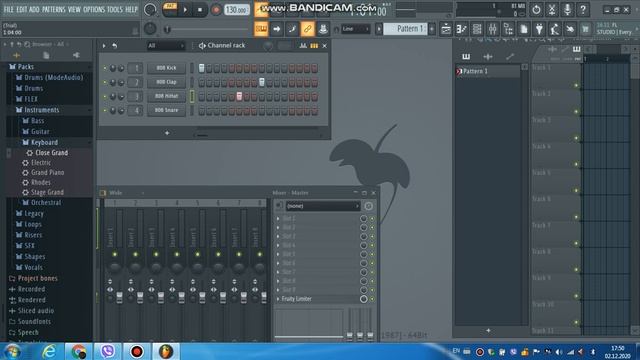
Task: Open the OPTIONS menu
Action: click(x=94, y=9)
